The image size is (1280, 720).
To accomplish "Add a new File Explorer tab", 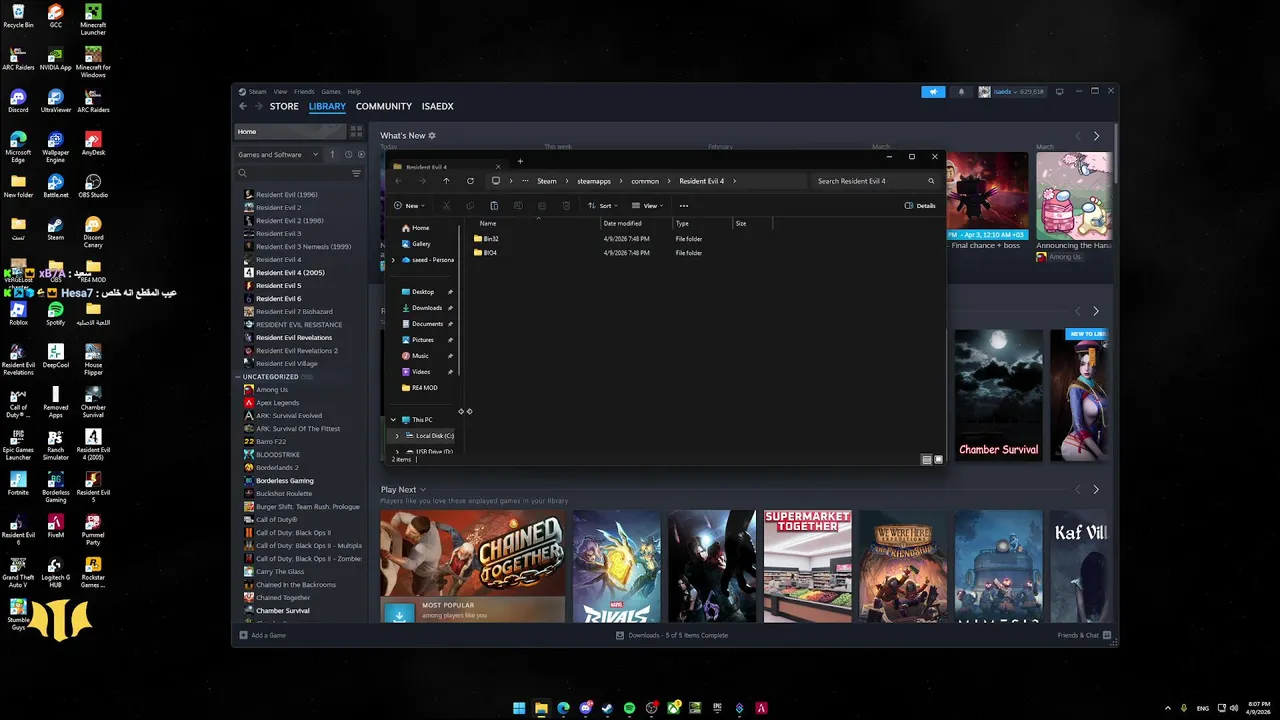I will [520, 161].
